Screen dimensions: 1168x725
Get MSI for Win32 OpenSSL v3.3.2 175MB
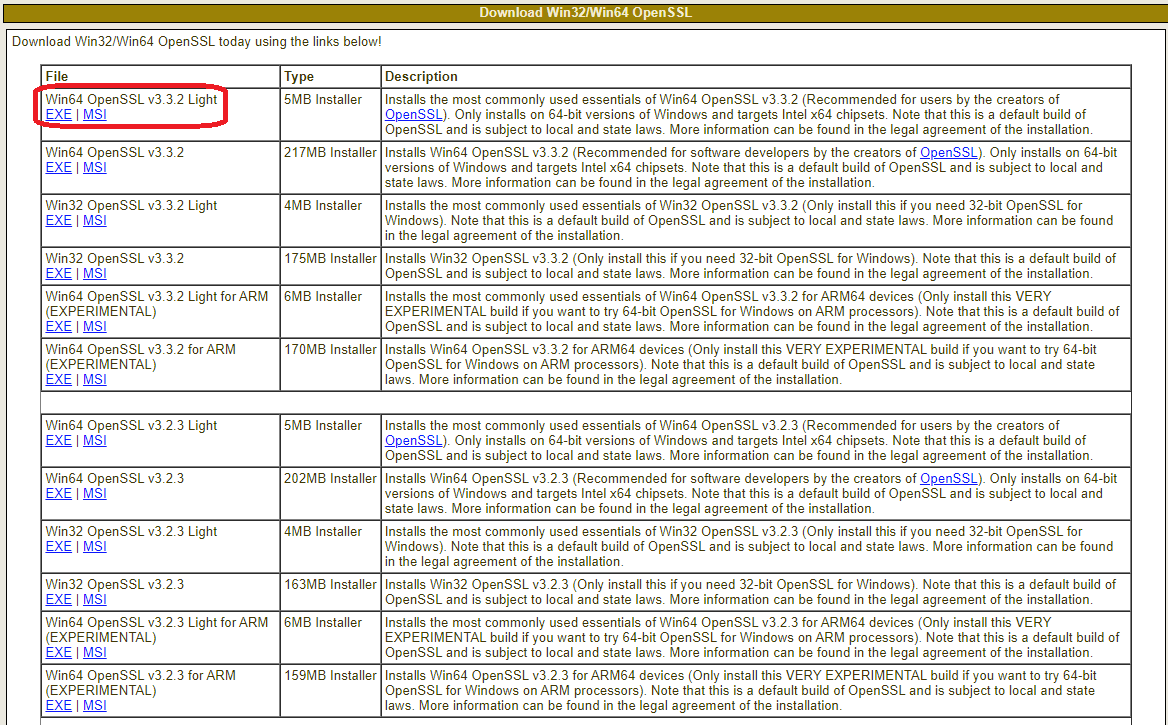95,273
